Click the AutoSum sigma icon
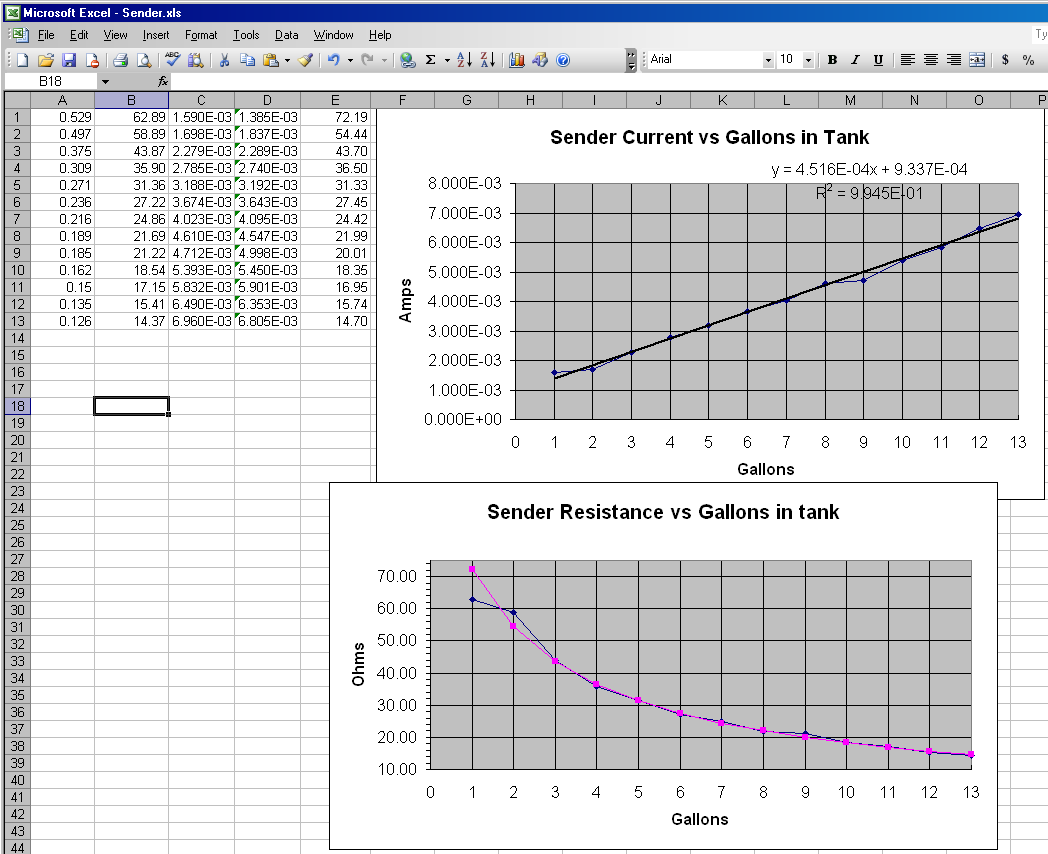 (x=430, y=60)
